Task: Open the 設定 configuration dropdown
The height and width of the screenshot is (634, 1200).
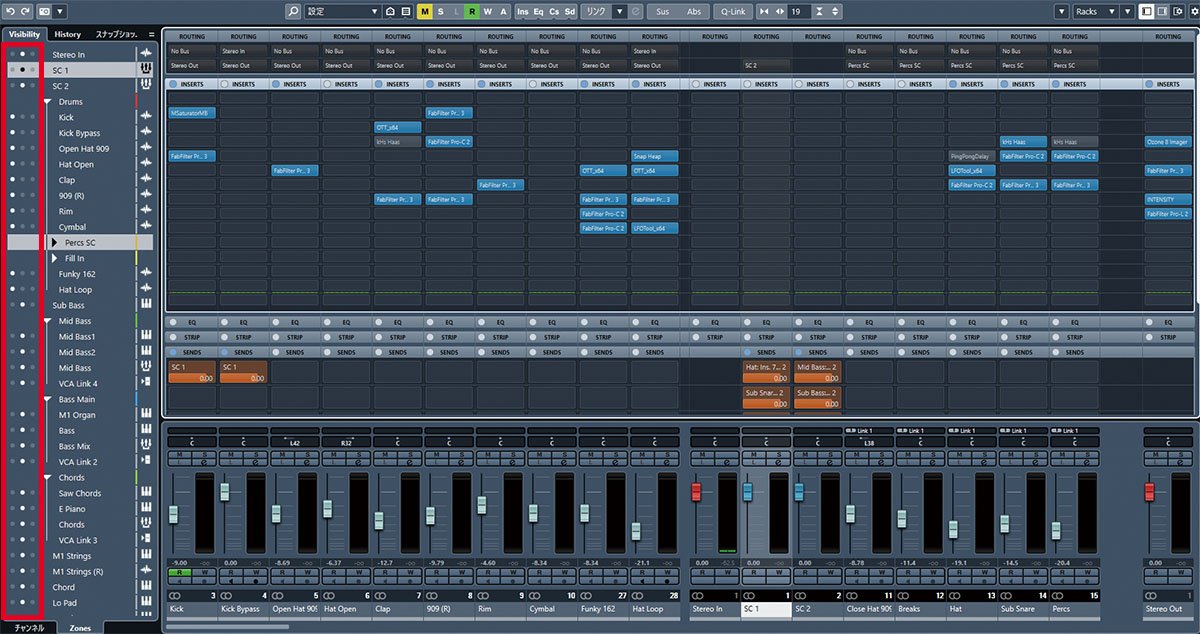Action: (343, 11)
